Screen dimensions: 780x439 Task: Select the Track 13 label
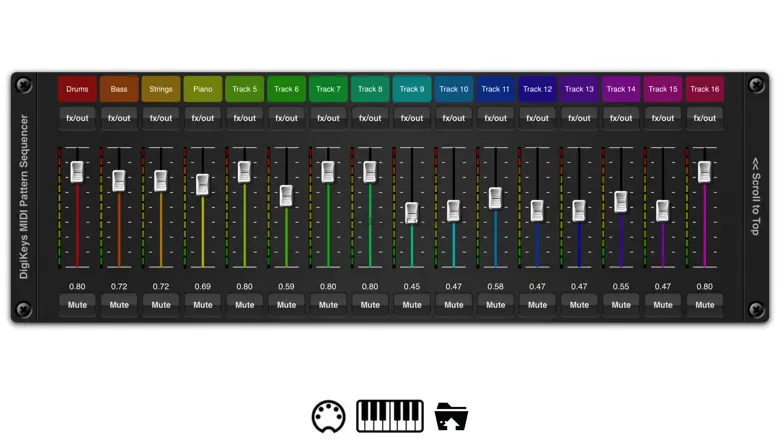[x=579, y=89]
